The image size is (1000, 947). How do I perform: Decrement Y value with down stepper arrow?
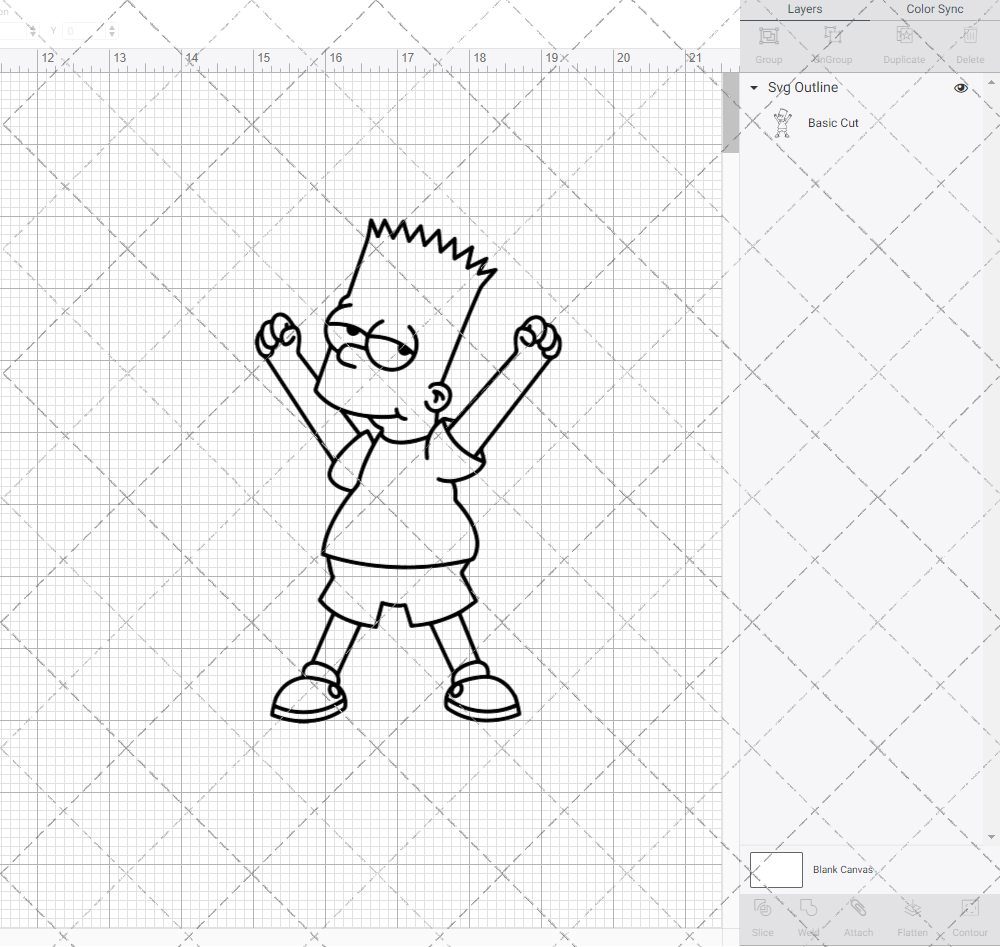(111, 34)
